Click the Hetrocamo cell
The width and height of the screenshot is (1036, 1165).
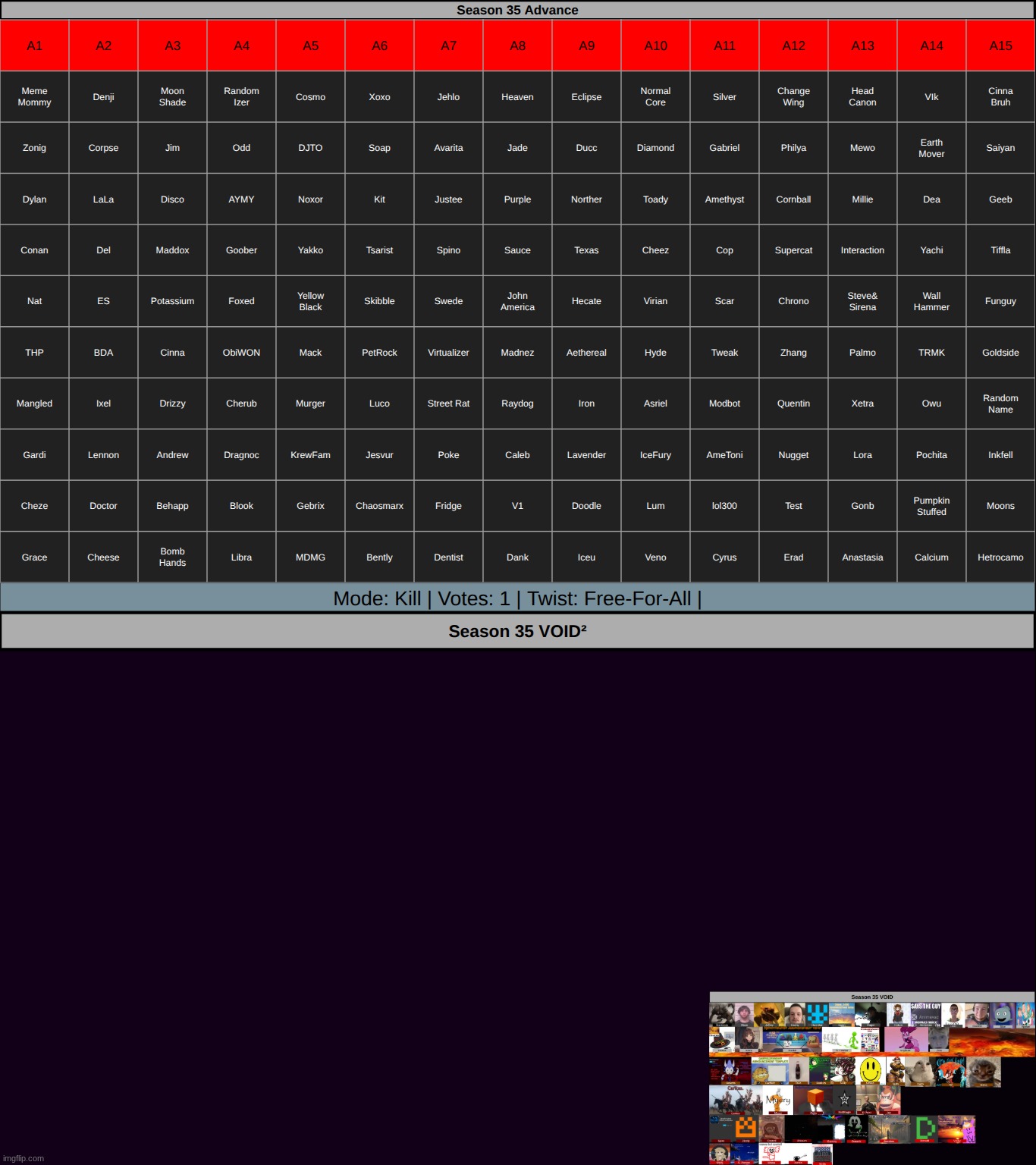[x=1000, y=557]
